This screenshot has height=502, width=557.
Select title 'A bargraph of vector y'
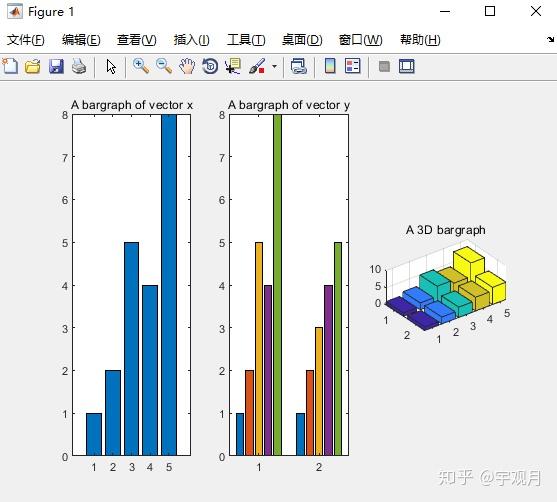pos(289,105)
